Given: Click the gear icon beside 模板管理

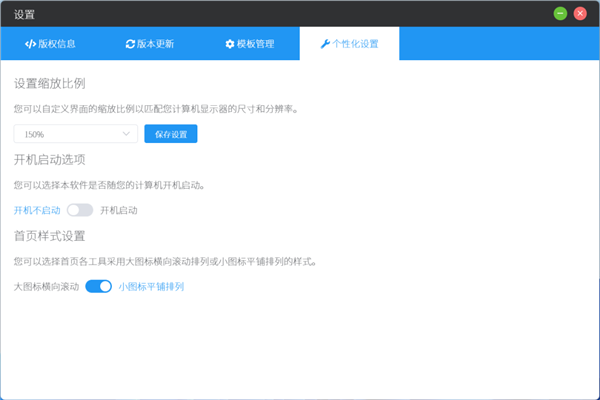Looking at the screenshot, I should coord(230,44).
